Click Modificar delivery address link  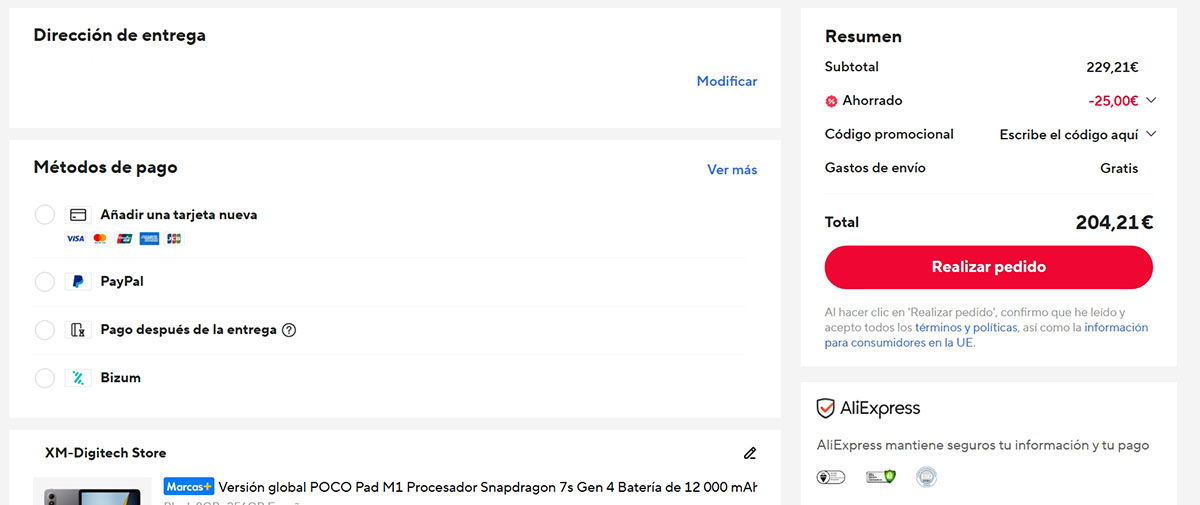click(727, 81)
